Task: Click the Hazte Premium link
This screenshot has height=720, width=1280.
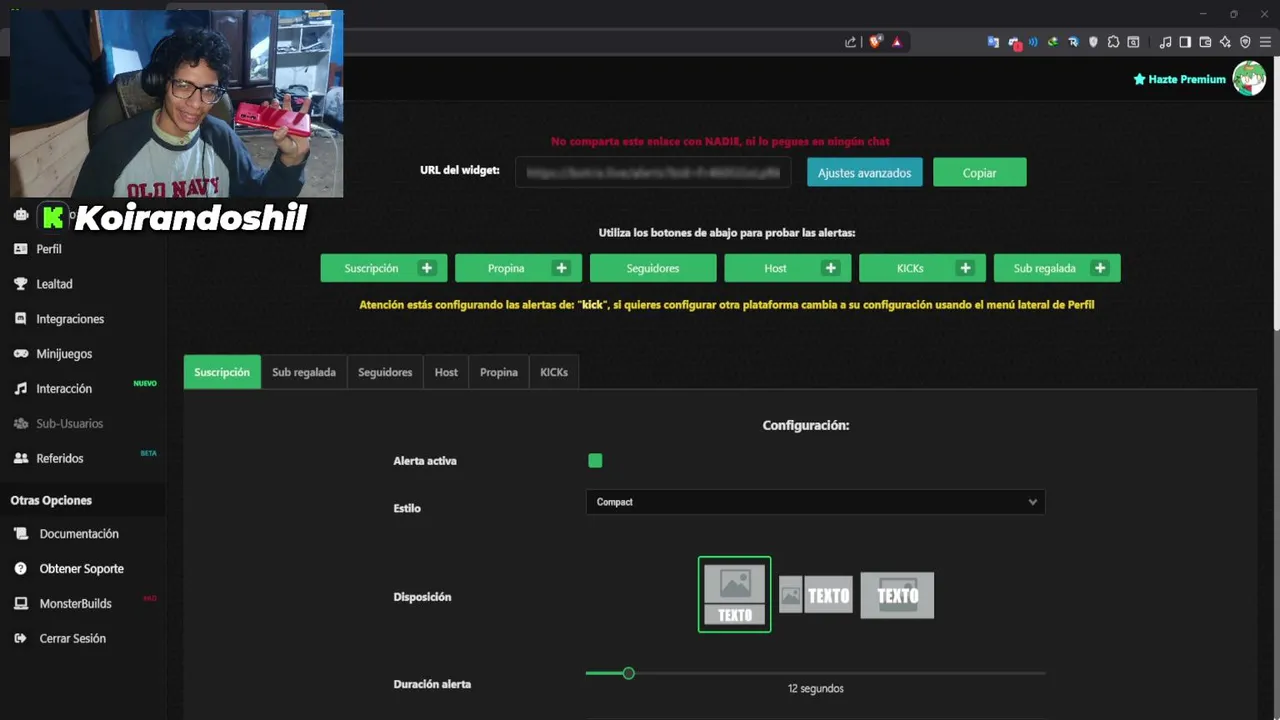Action: point(1179,79)
